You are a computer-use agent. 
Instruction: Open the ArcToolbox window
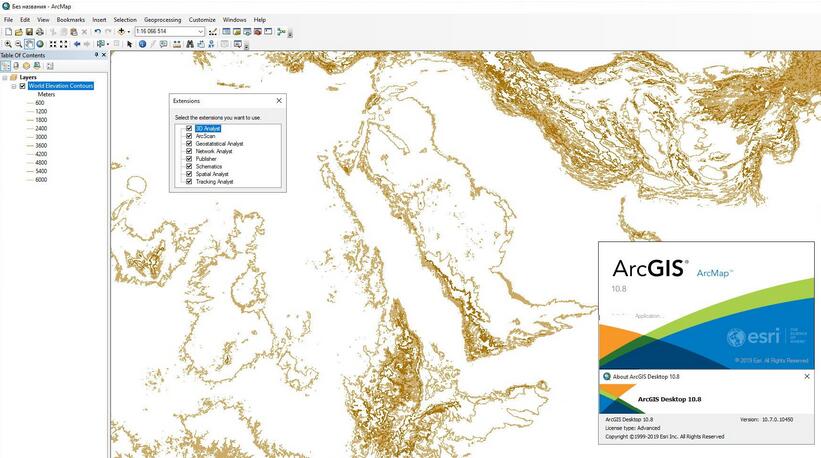tap(258, 32)
